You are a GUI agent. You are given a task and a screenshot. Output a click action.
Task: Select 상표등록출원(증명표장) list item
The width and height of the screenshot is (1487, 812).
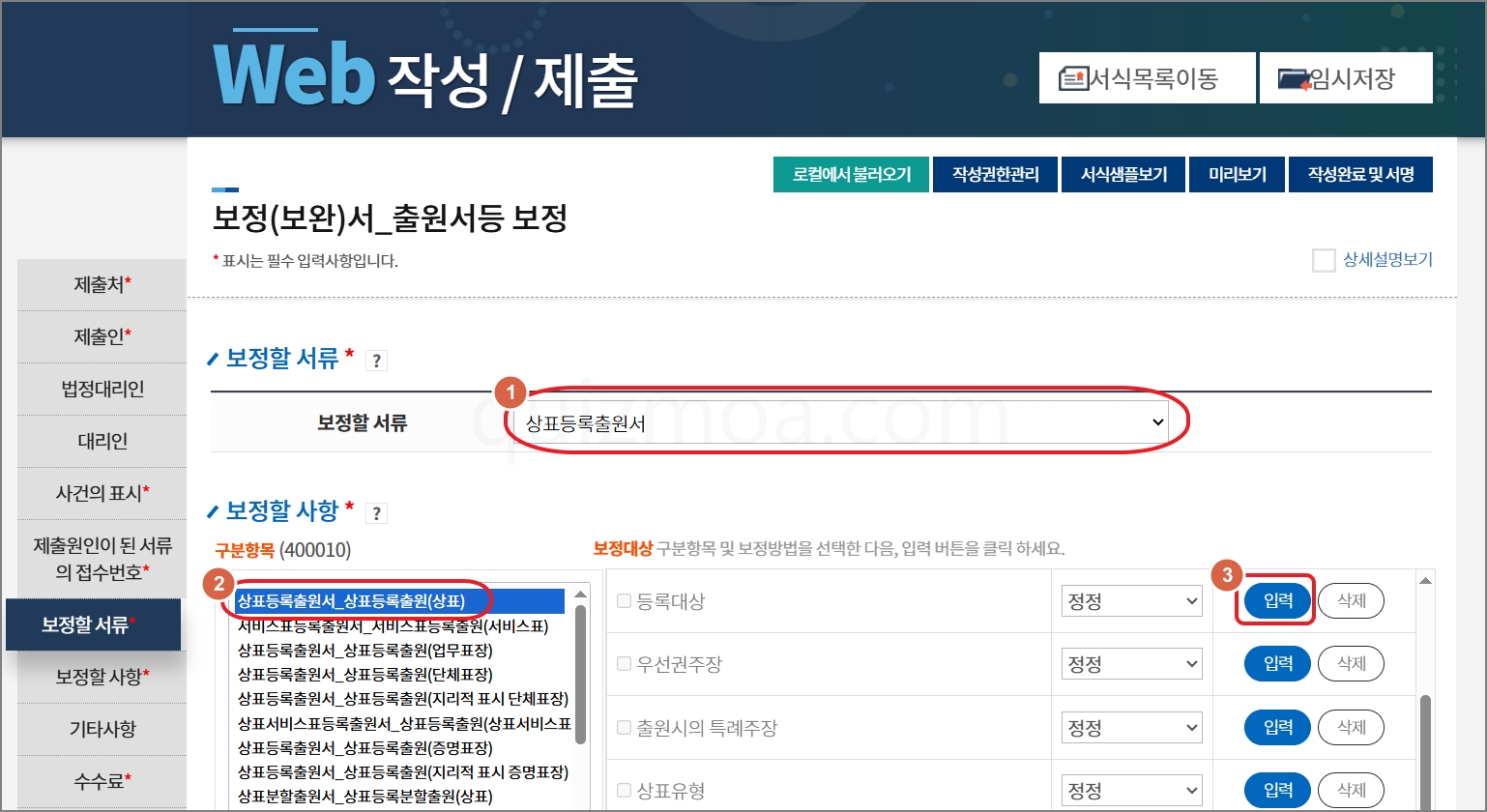click(x=399, y=748)
